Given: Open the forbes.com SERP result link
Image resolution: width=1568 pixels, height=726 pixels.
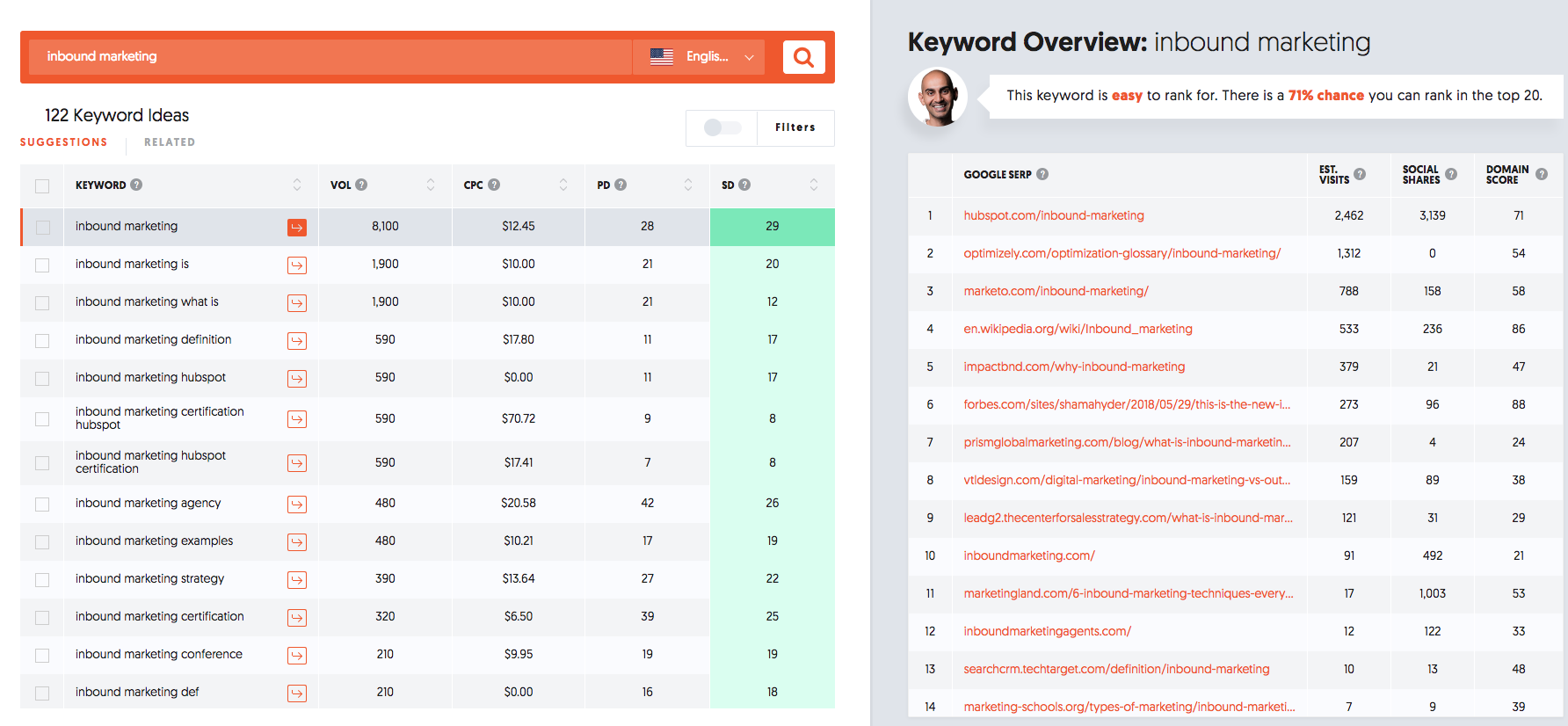Looking at the screenshot, I should click(1127, 404).
